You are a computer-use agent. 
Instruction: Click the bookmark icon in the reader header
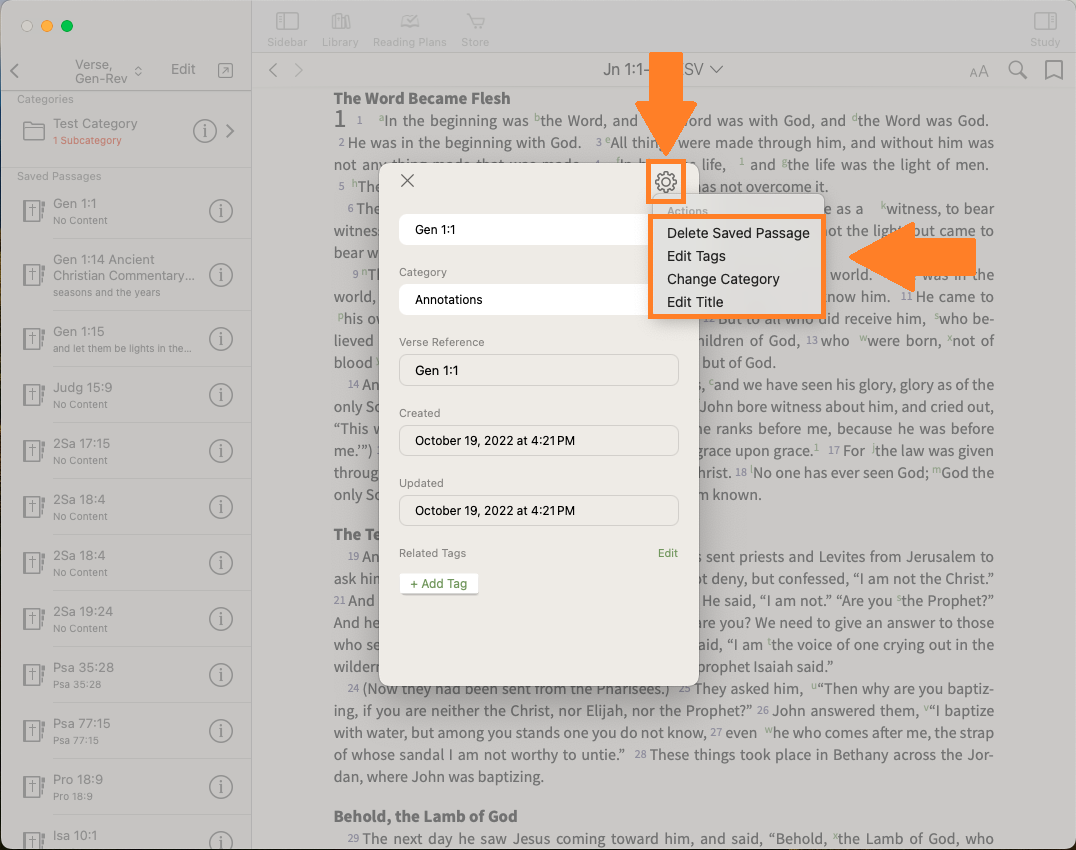pos(1053,70)
